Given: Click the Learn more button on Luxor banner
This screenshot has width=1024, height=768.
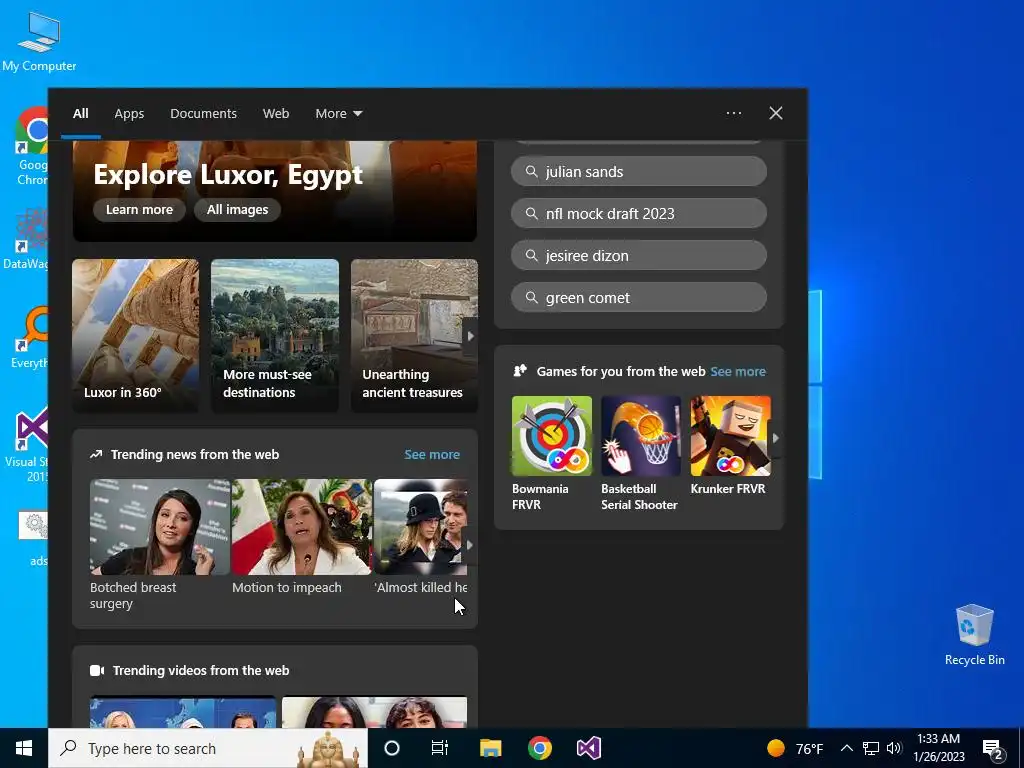Looking at the screenshot, I should pyautogui.click(x=139, y=210).
